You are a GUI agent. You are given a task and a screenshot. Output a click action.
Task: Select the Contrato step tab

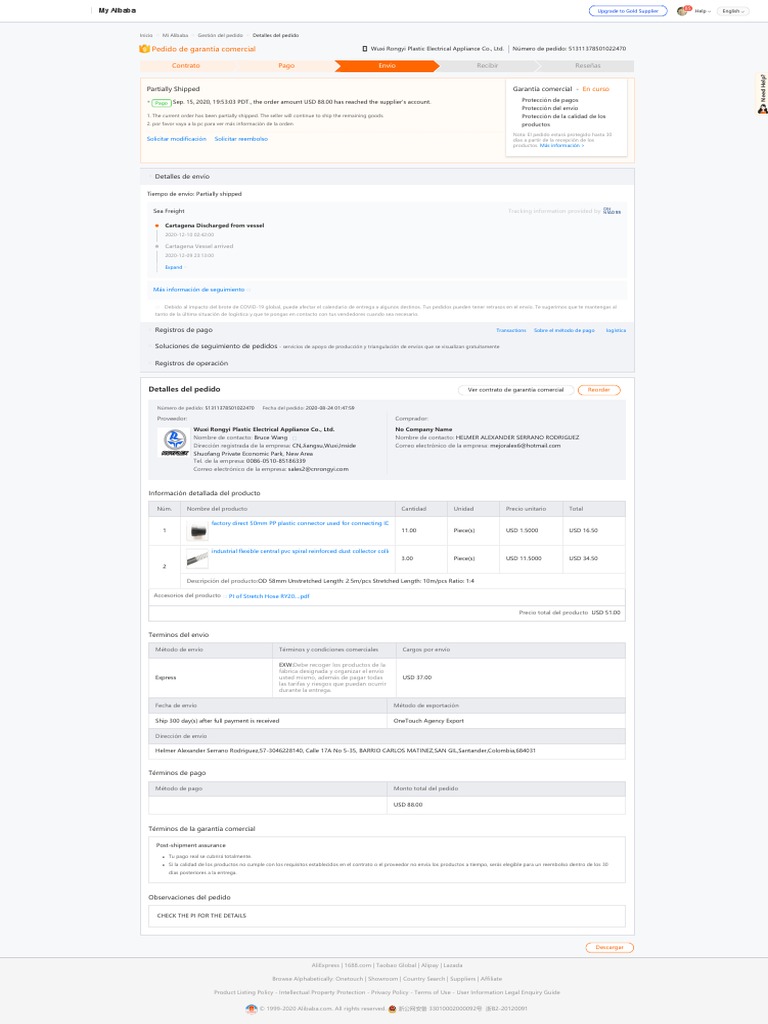point(186,66)
